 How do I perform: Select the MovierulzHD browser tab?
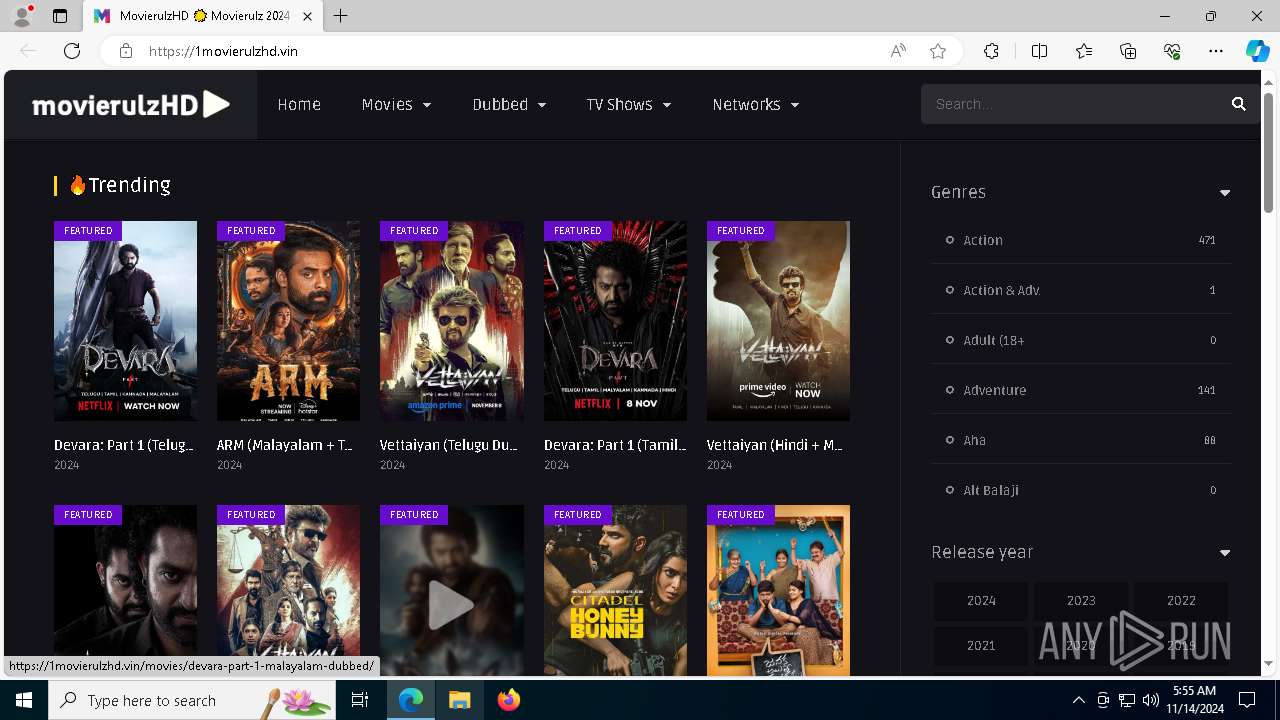click(x=203, y=16)
